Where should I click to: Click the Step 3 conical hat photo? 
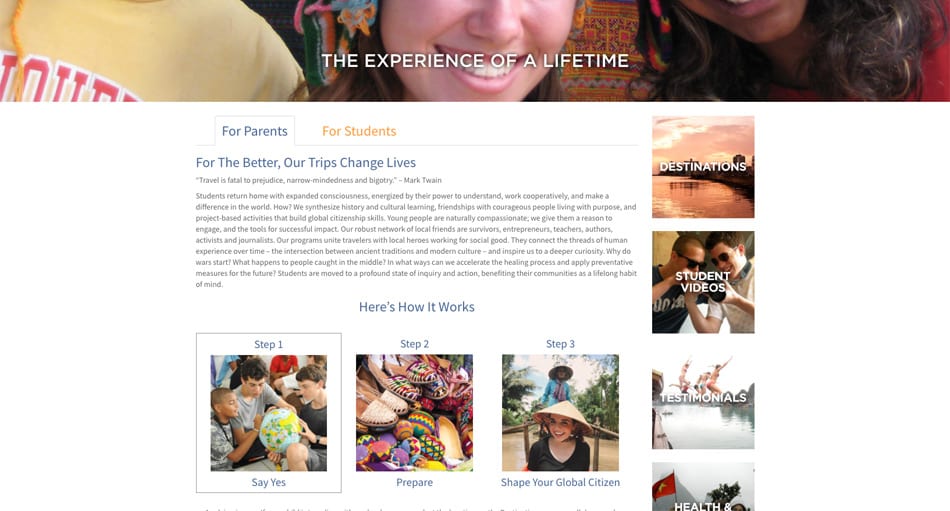[560, 413]
